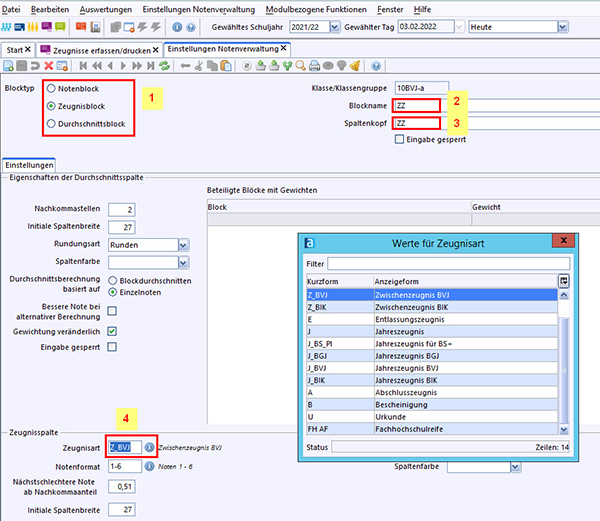Select the Abschlusszeugnis row
Image resolution: width=600 pixels, height=521 pixels.
(x=432, y=392)
